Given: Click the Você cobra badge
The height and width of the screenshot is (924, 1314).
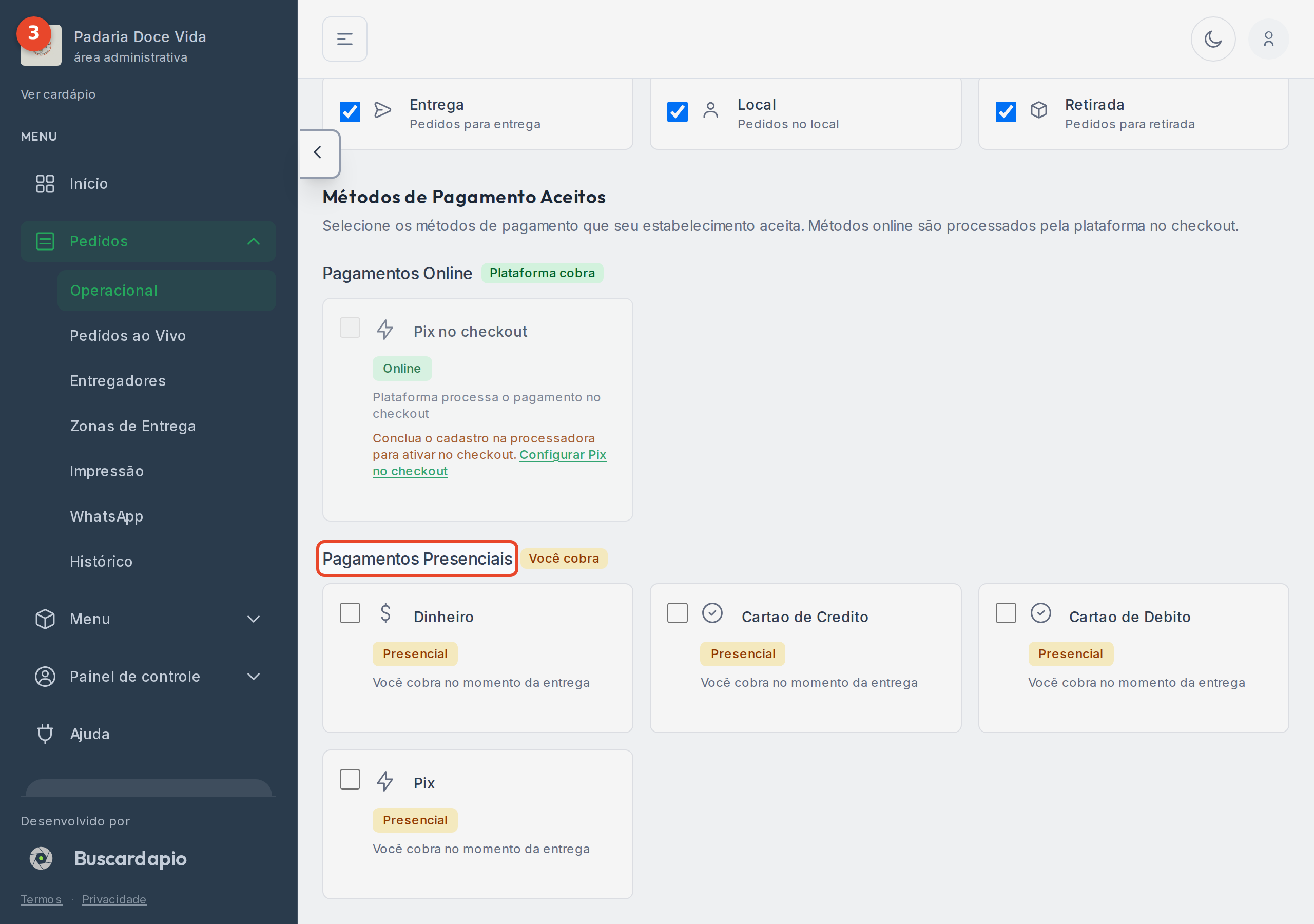Looking at the screenshot, I should click(564, 558).
